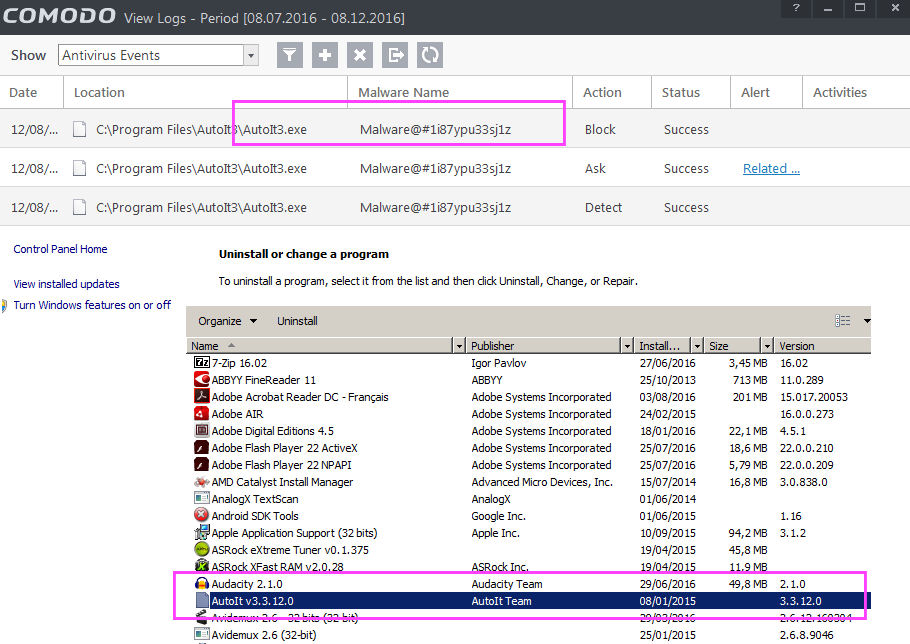Image resolution: width=910 pixels, height=644 pixels.
Task: Click the Adobe AIR program icon
Action: point(201,414)
